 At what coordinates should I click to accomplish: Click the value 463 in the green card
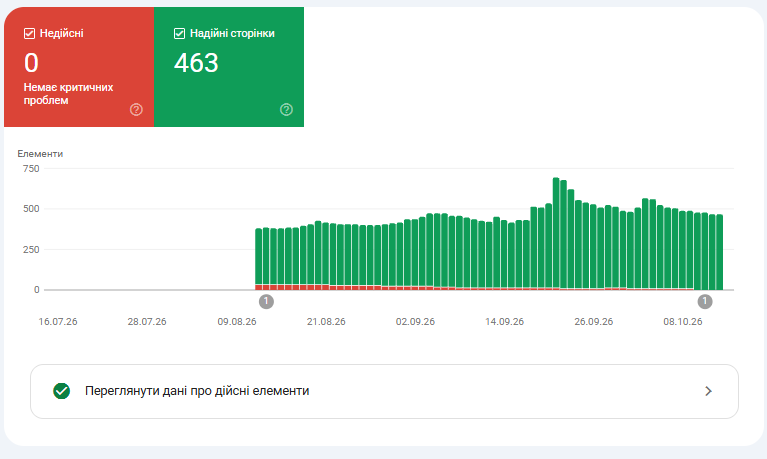tap(196, 63)
